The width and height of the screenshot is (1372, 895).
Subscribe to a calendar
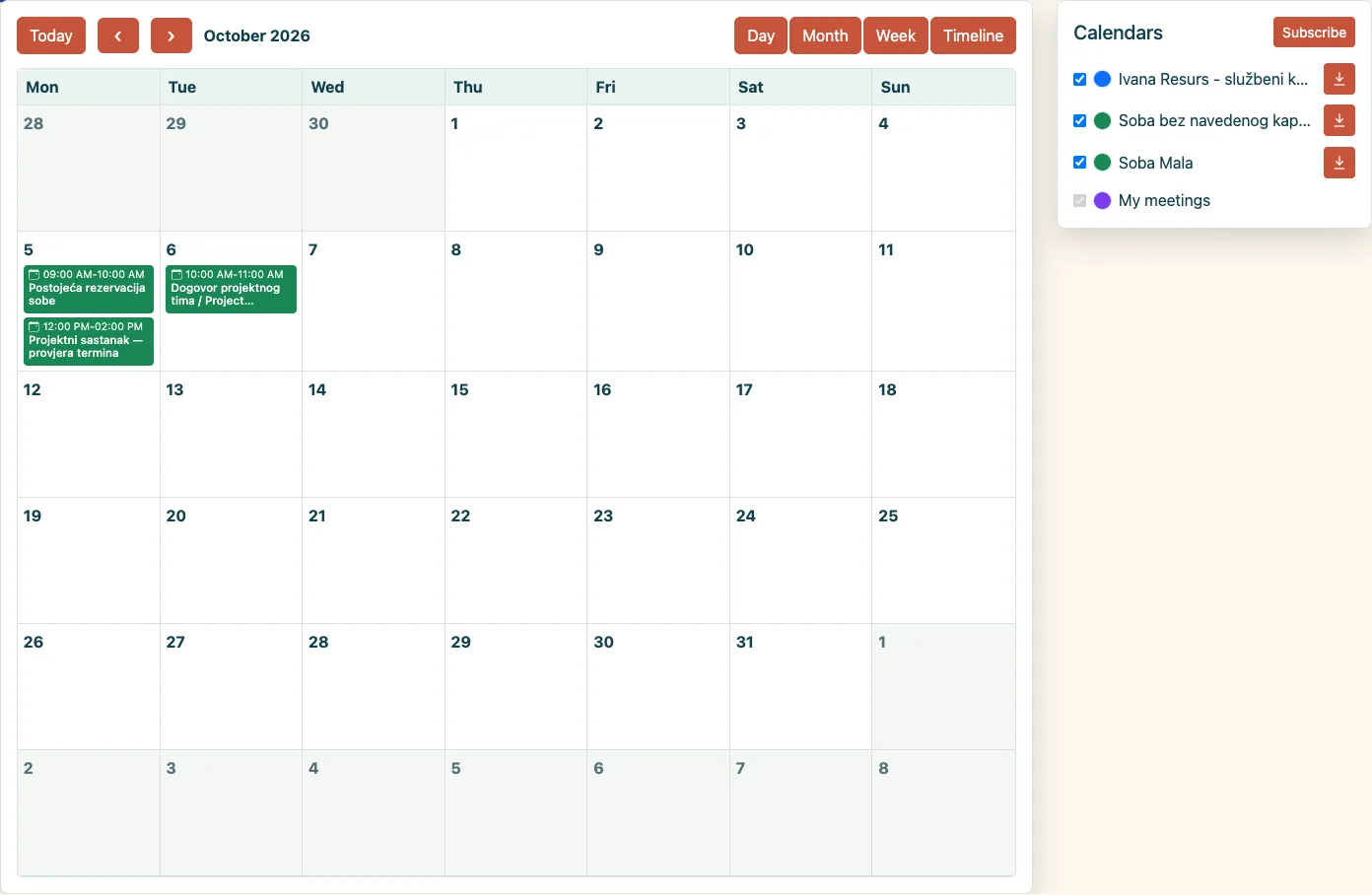pos(1314,33)
